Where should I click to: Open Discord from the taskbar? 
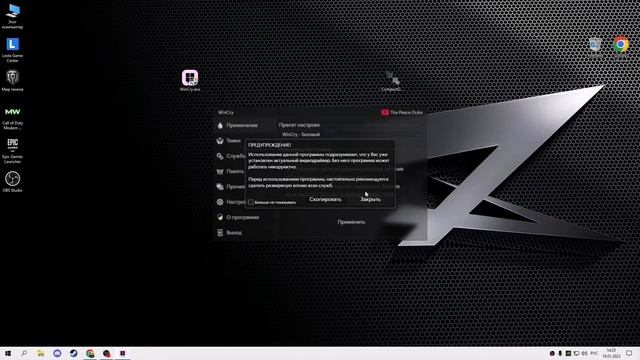click(57, 353)
